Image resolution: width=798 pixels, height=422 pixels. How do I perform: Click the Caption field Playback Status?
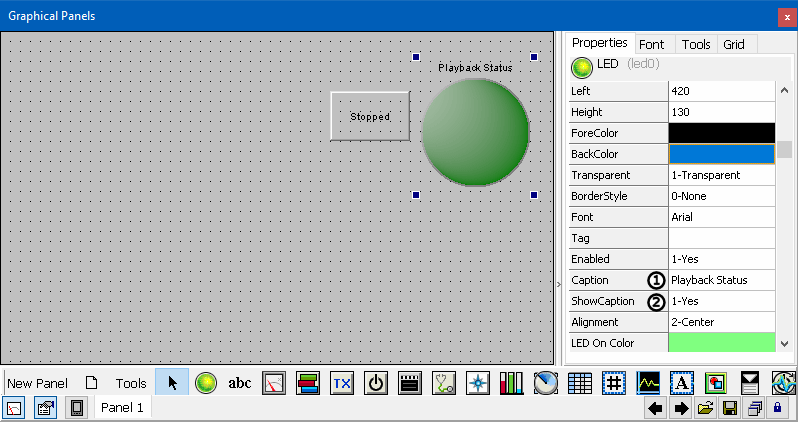(x=721, y=280)
